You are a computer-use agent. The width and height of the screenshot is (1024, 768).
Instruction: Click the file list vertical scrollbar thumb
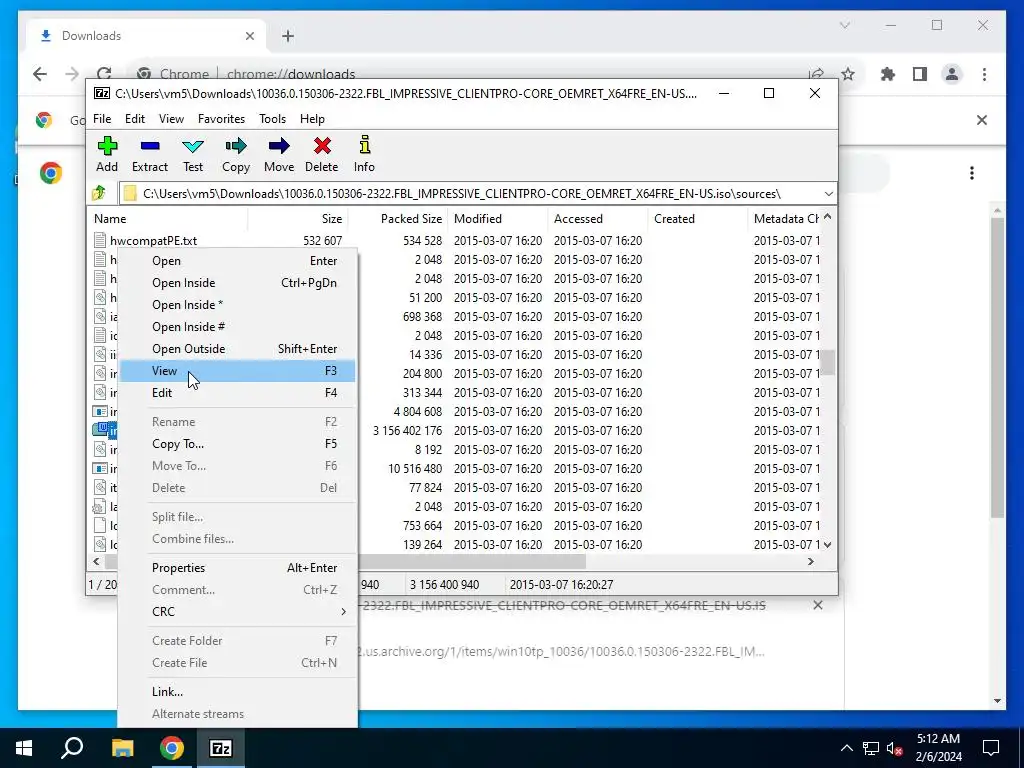pyautogui.click(x=827, y=362)
